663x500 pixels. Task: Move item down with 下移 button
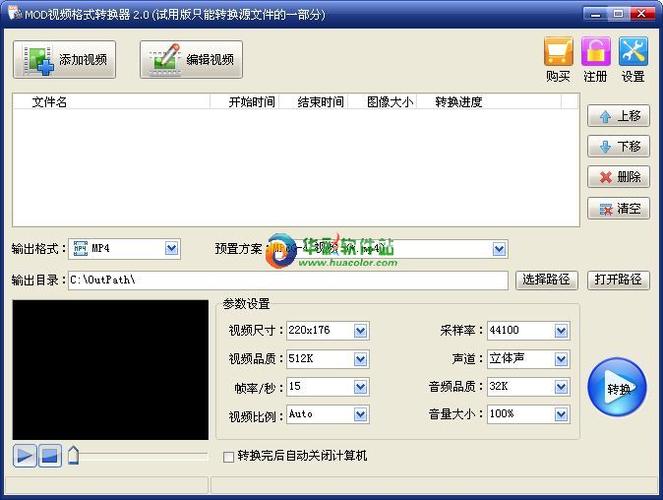618,146
